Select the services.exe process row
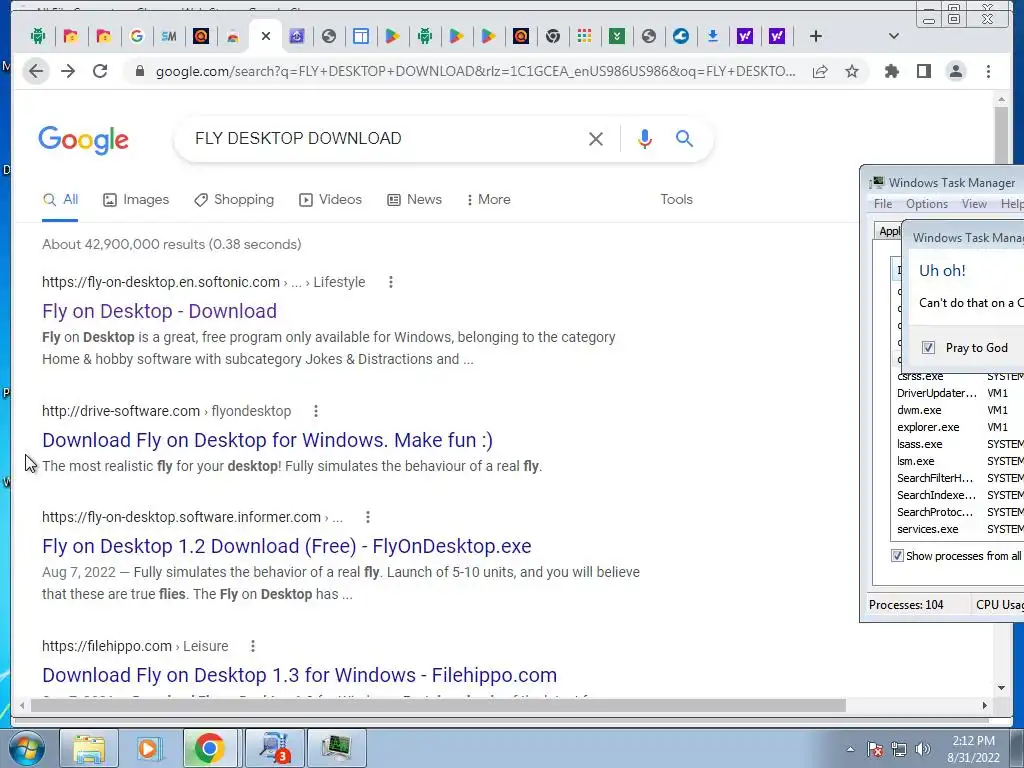The image size is (1024, 768). tap(959, 529)
